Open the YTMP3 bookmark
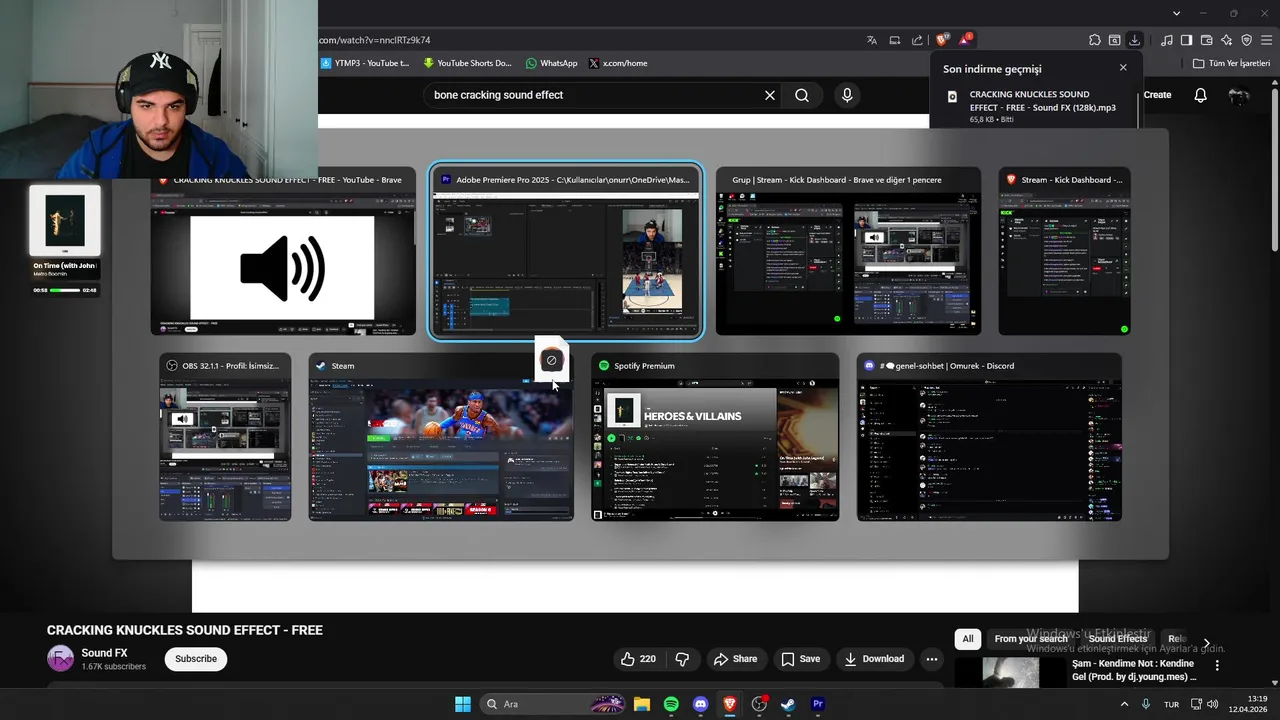 click(365, 63)
